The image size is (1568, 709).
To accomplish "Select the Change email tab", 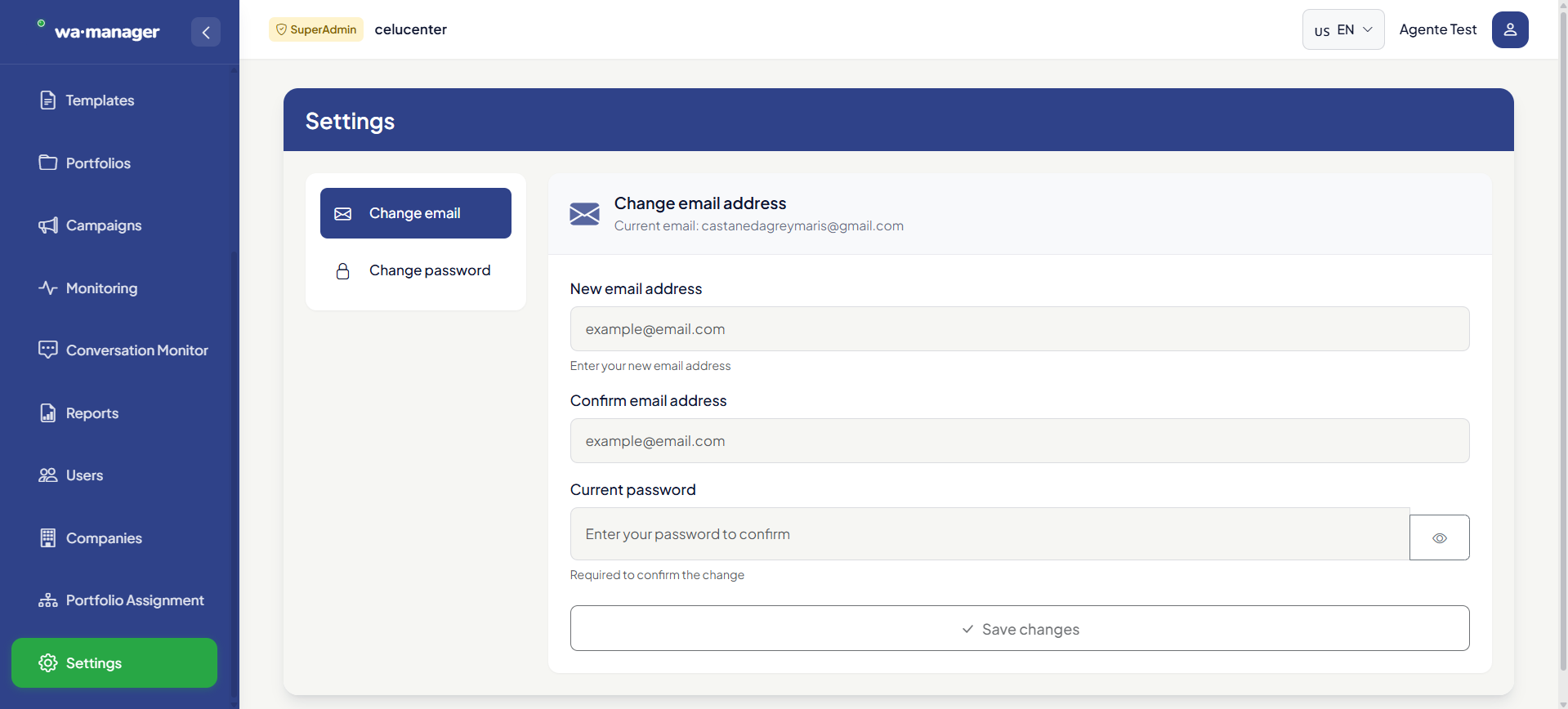I will coord(416,213).
